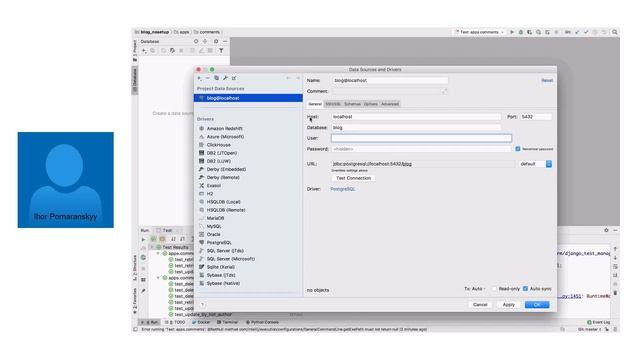Toggle the Auto sync checkbox

click(526, 289)
